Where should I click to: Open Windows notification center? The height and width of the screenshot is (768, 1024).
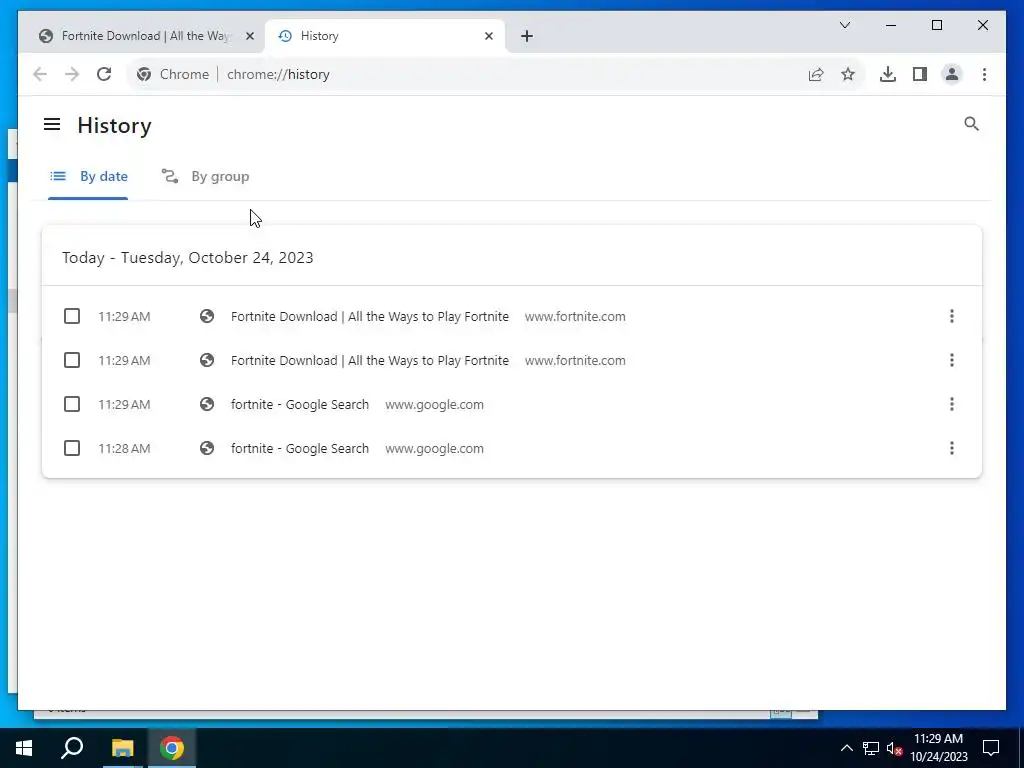click(991, 748)
